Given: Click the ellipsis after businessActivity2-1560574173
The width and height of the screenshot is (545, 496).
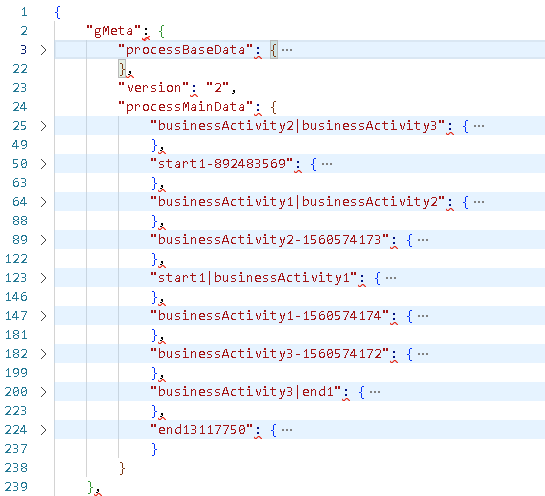Looking at the screenshot, I should point(423,240).
